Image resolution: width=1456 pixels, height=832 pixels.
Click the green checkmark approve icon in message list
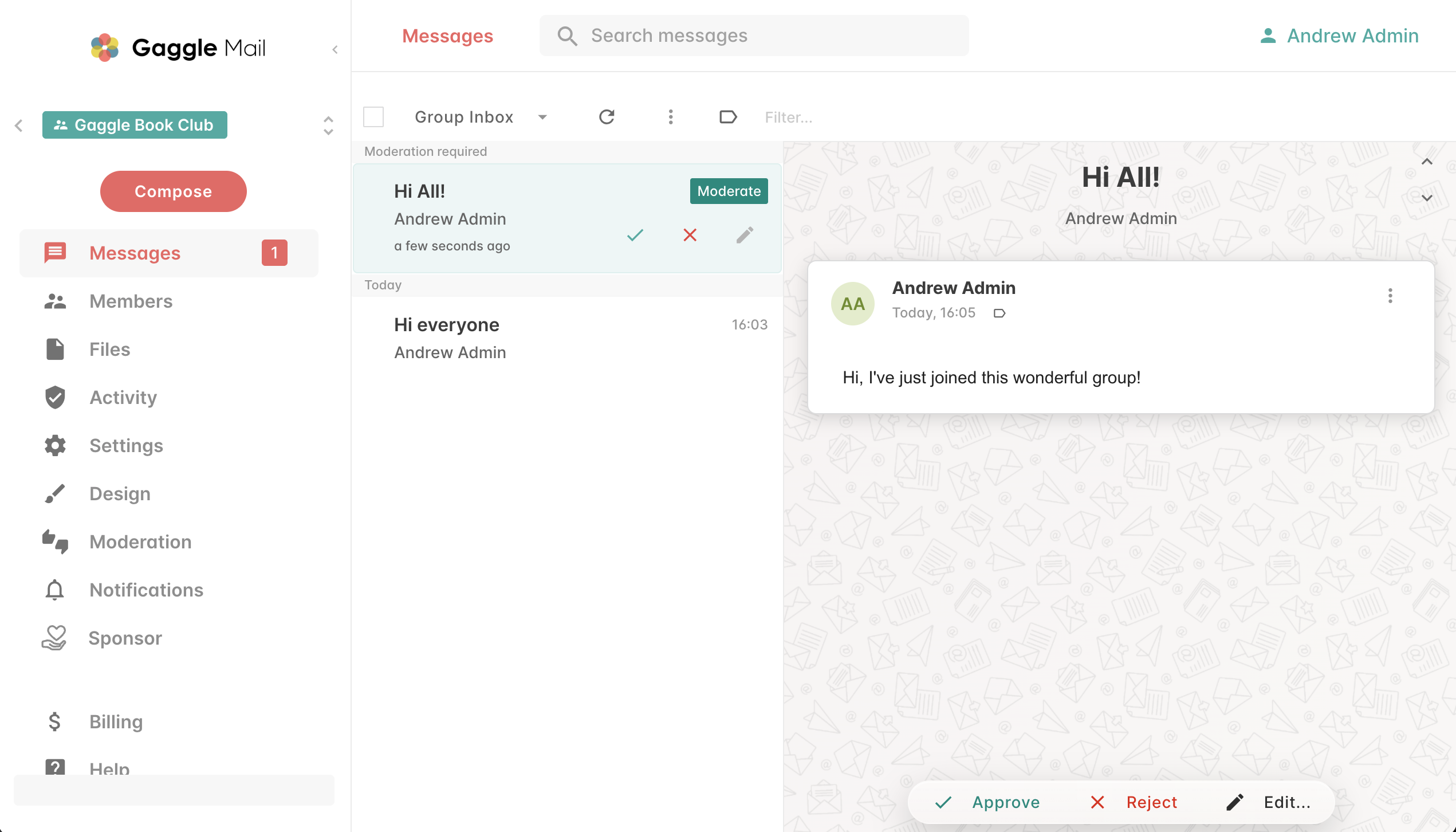pyautogui.click(x=635, y=235)
